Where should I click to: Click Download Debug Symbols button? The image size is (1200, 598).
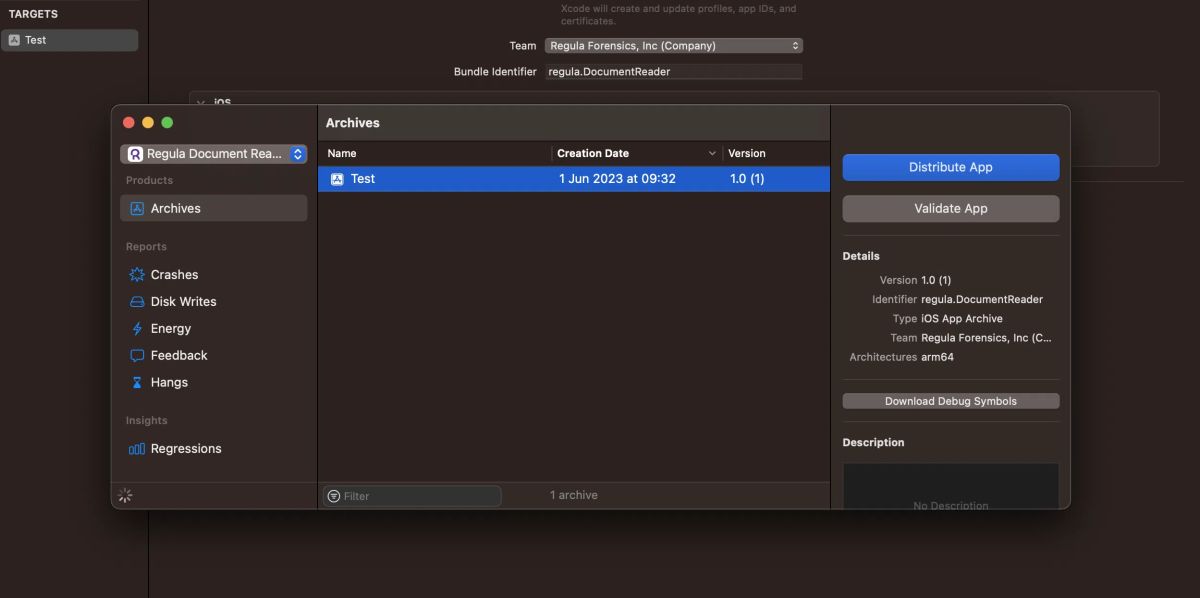click(x=951, y=401)
